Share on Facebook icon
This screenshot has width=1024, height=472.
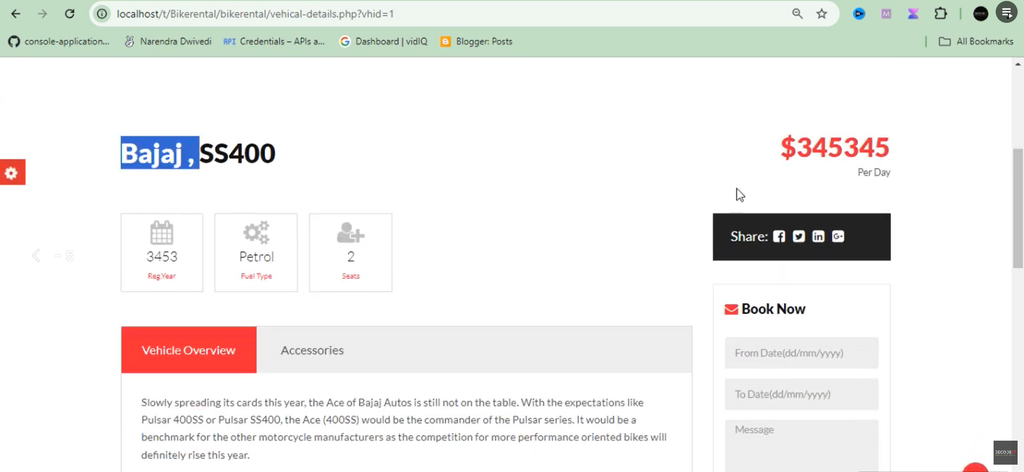pyautogui.click(x=779, y=236)
